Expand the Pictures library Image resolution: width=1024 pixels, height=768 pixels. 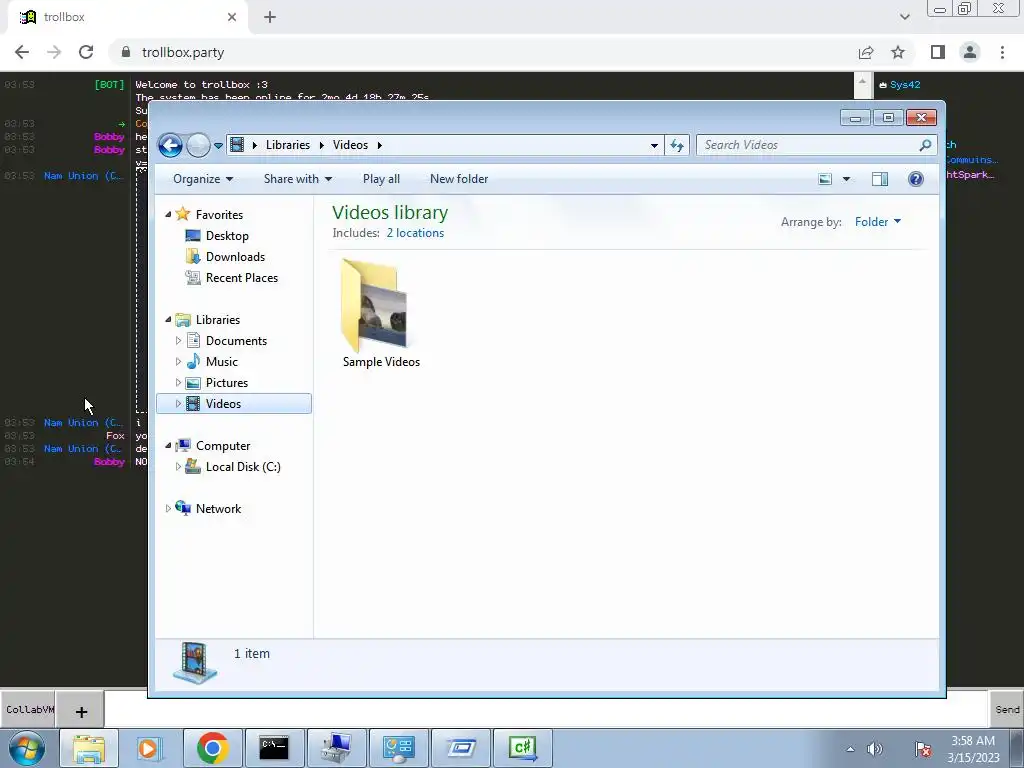coord(178,383)
